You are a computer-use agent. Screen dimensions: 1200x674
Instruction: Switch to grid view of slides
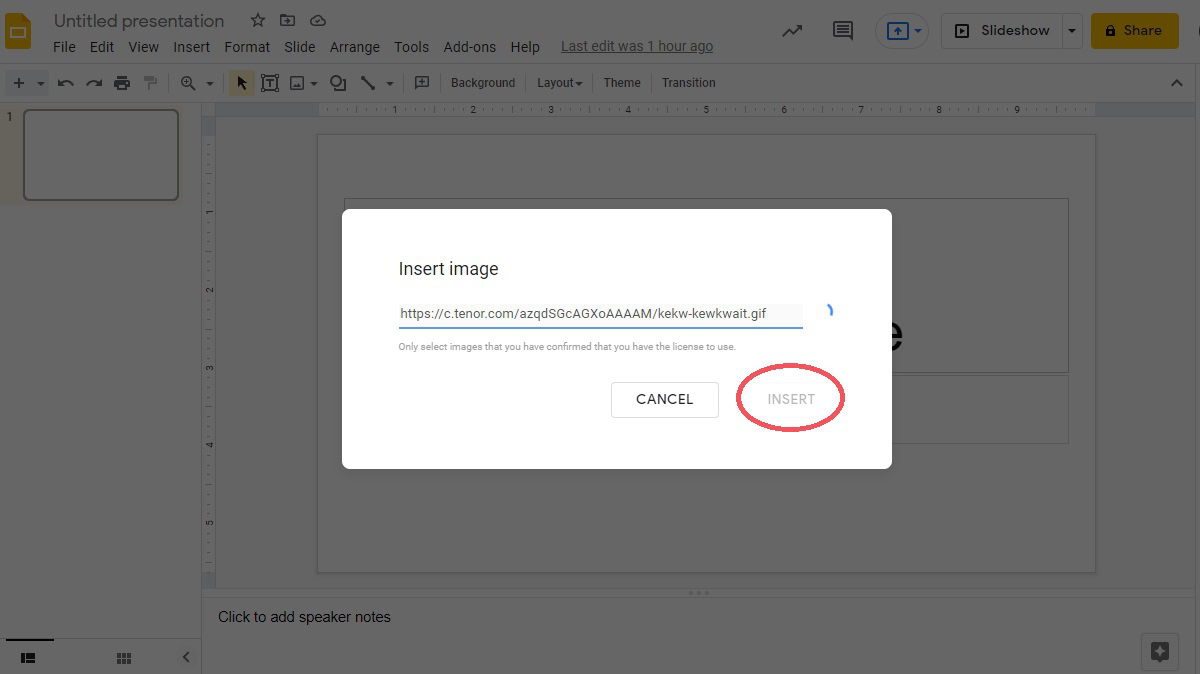tap(124, 658)
